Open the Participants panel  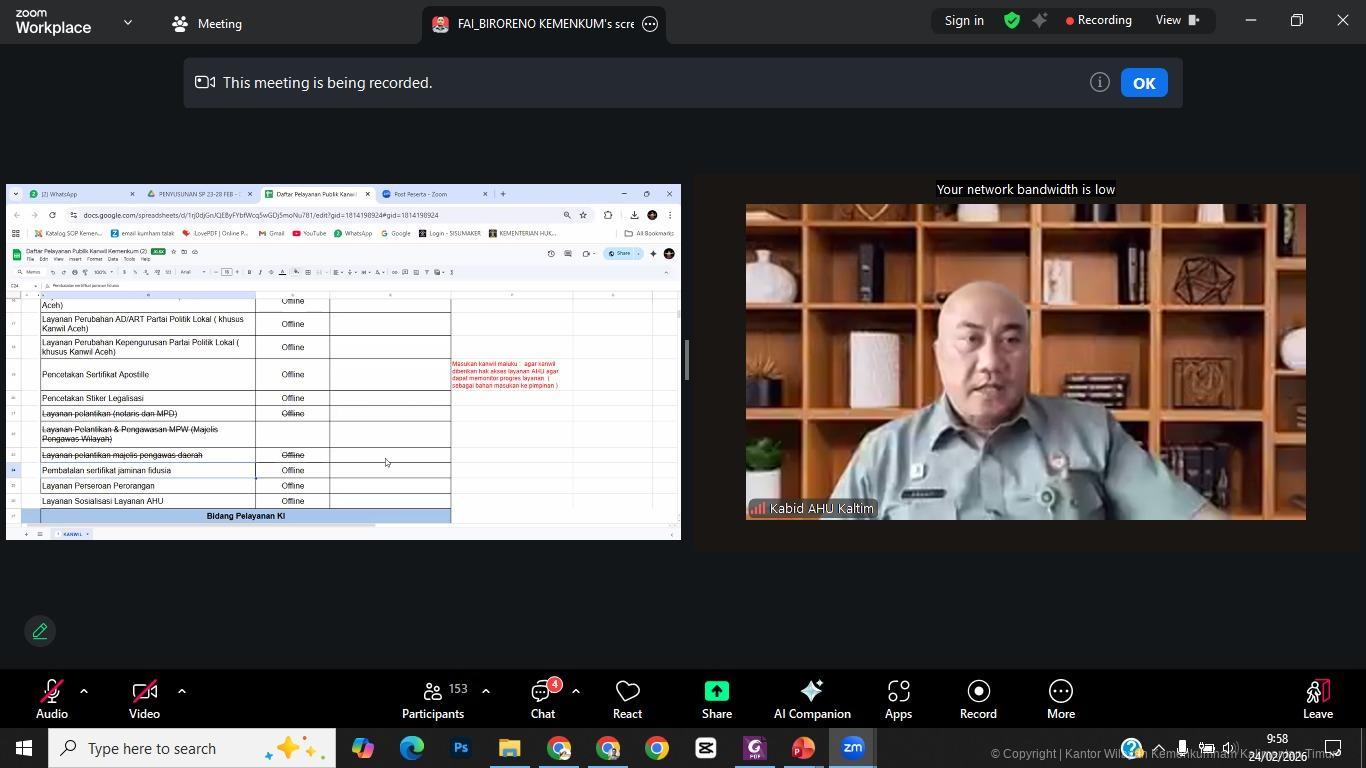[433, 699]
